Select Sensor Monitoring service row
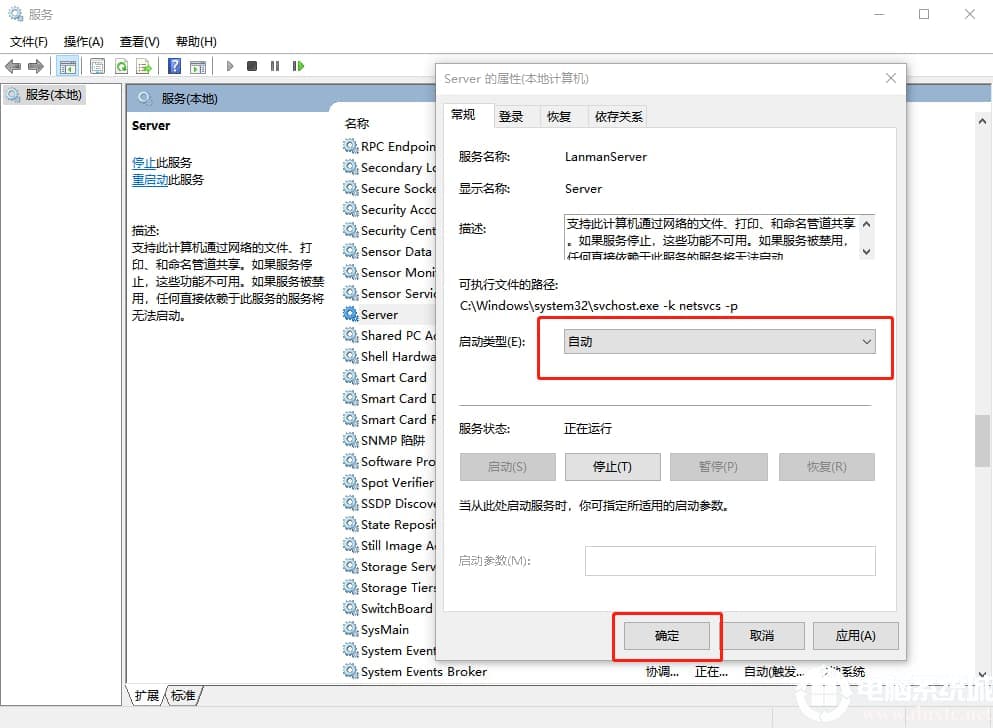This screenshot has width=993, height=728. tap(389, 272)
